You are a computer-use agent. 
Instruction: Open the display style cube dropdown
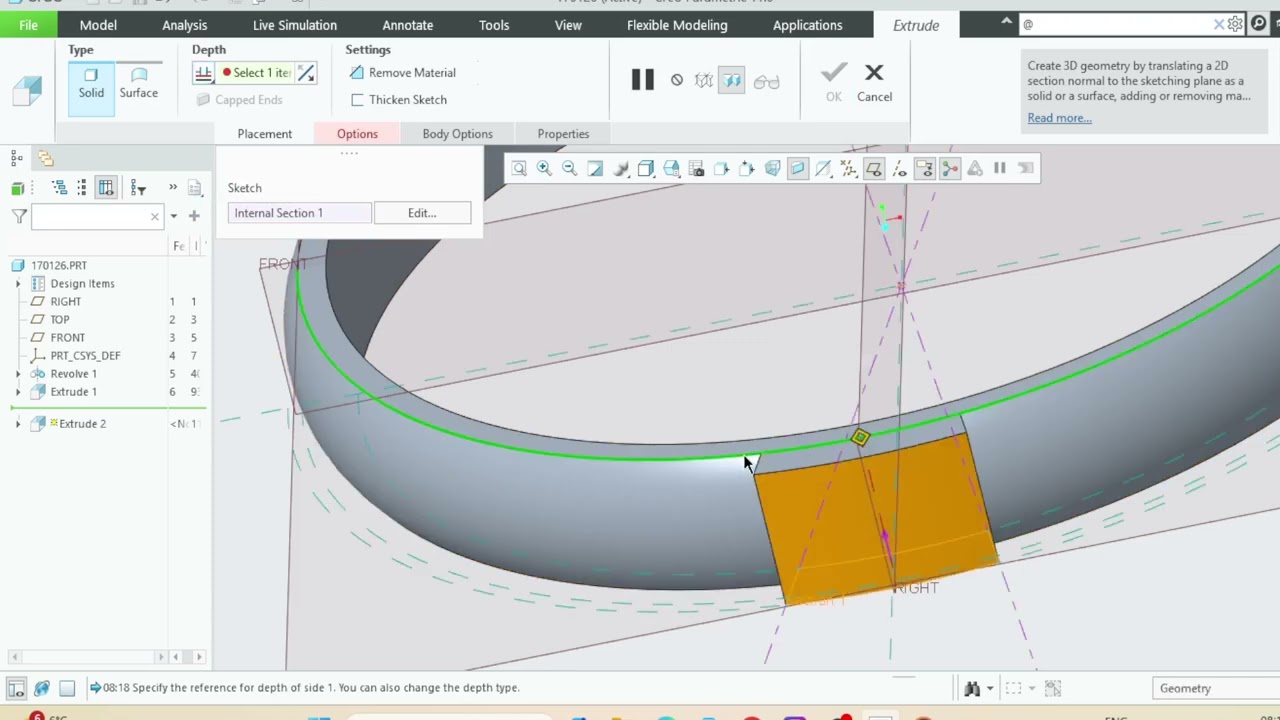[x=646, y=169]
